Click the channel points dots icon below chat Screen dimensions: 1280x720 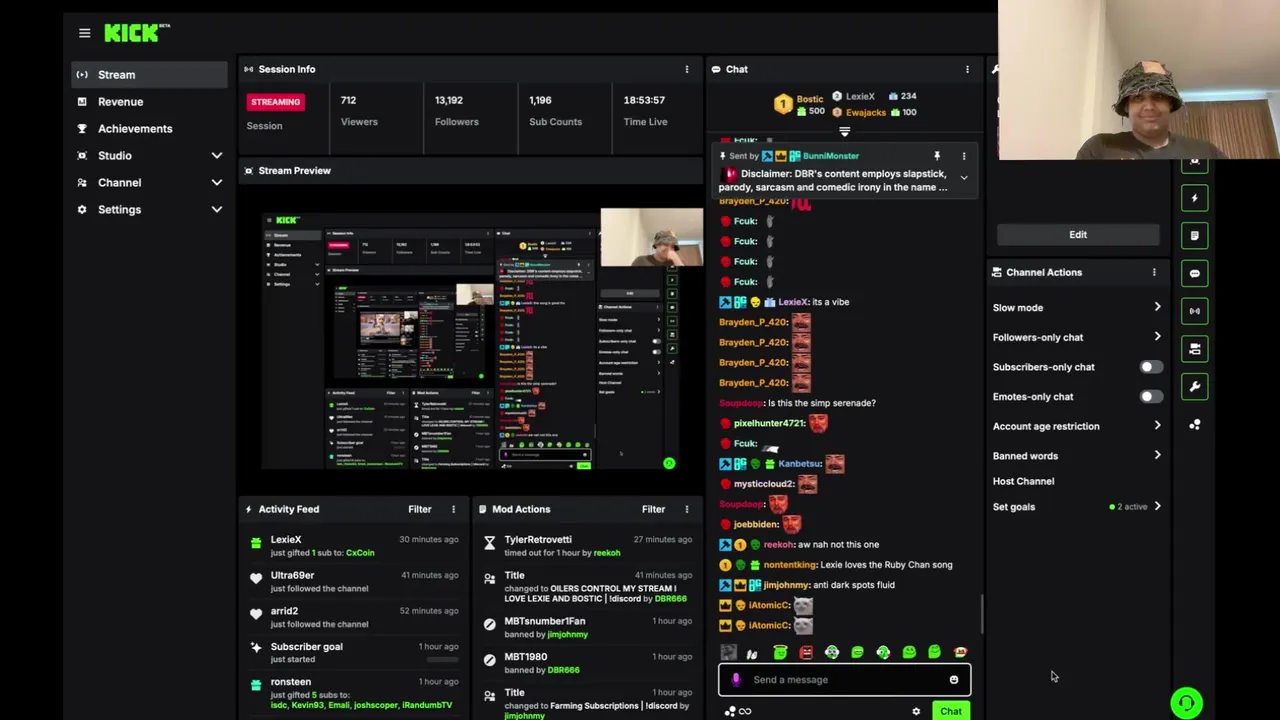tap(730, 711)
